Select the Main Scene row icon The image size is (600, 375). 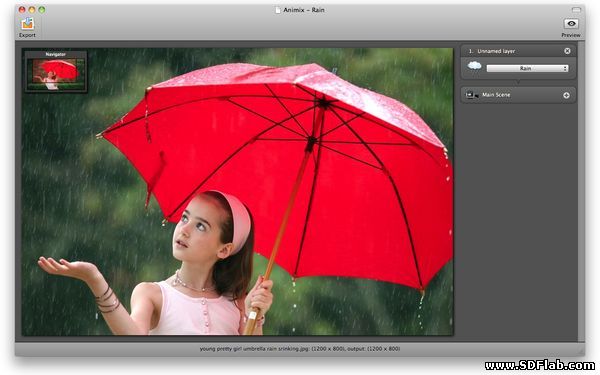pyautogui.click(x=472, y=95)
